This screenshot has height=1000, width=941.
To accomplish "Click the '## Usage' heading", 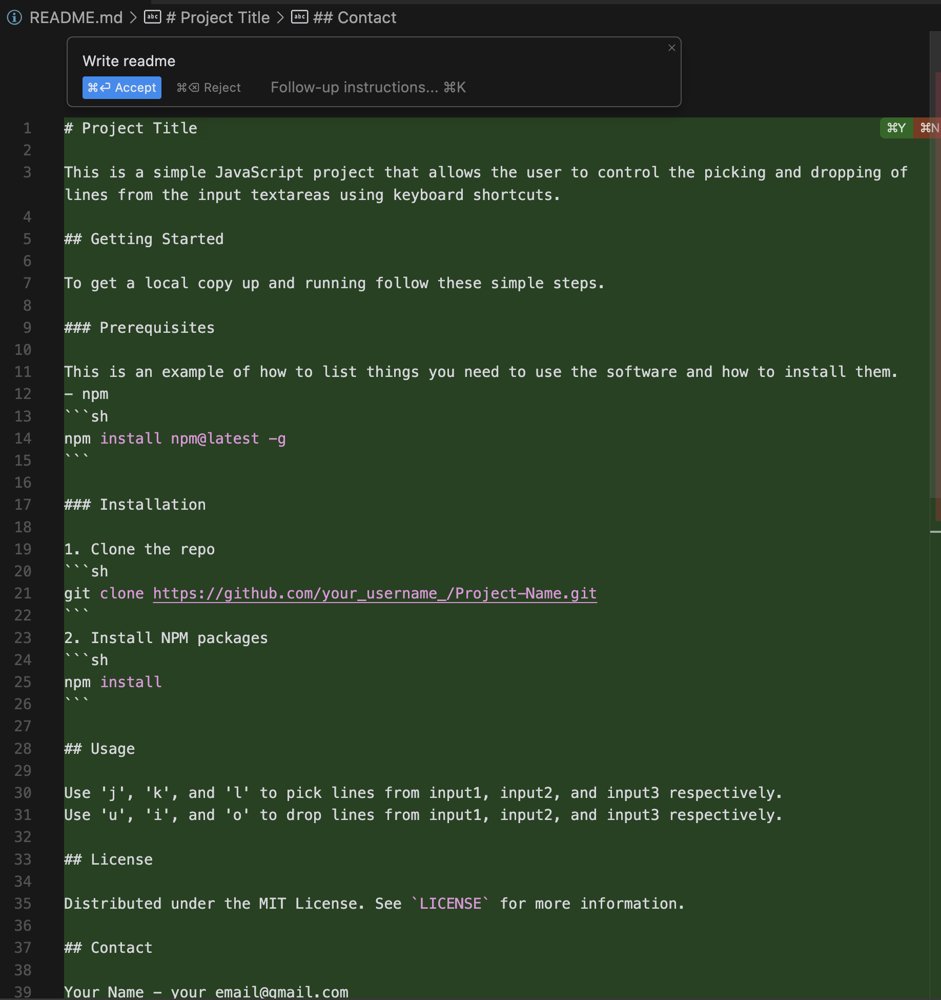I will click(100, 749).
